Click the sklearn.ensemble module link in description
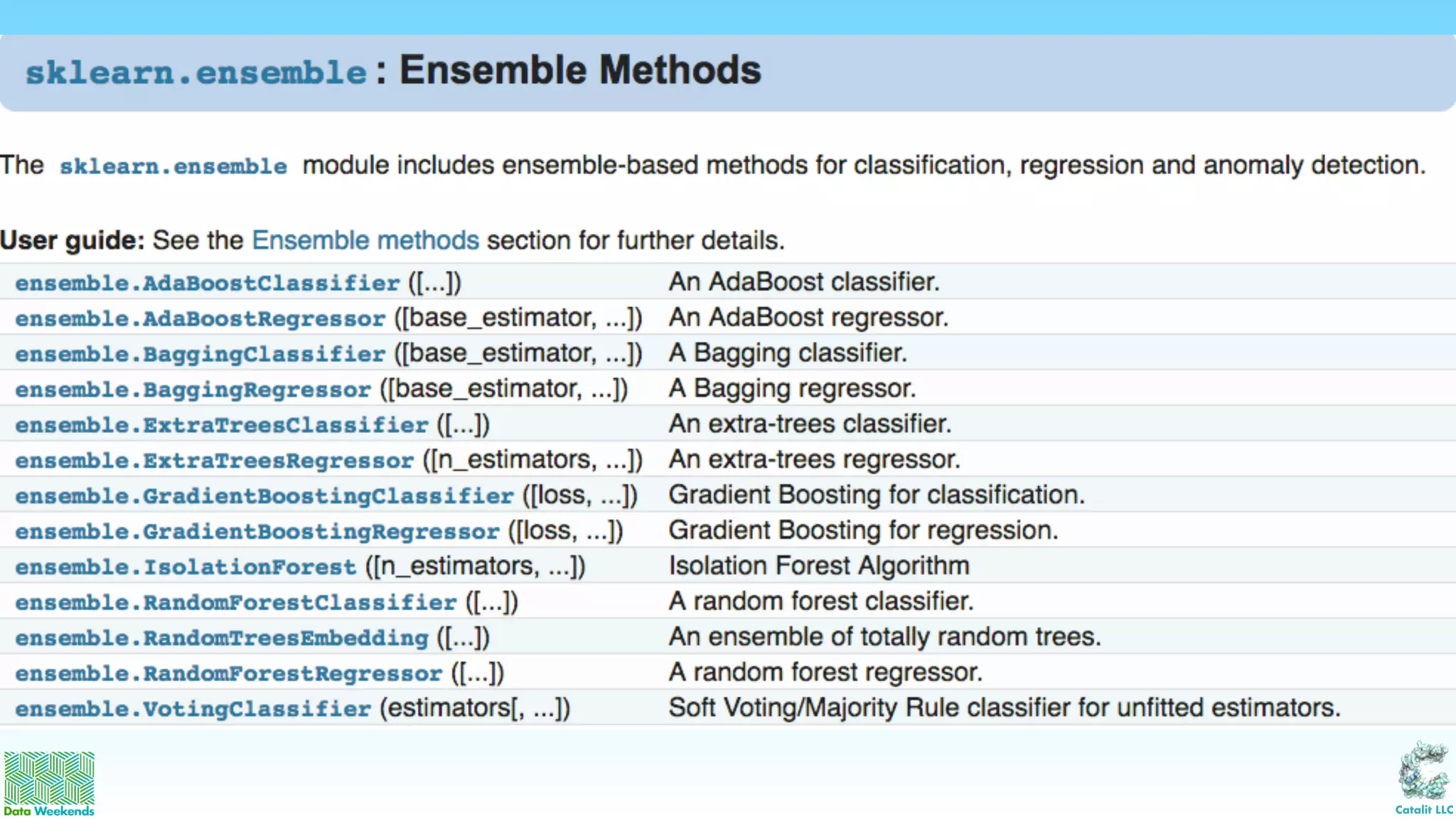The image size is (1456, 819). tap(173, 166)
